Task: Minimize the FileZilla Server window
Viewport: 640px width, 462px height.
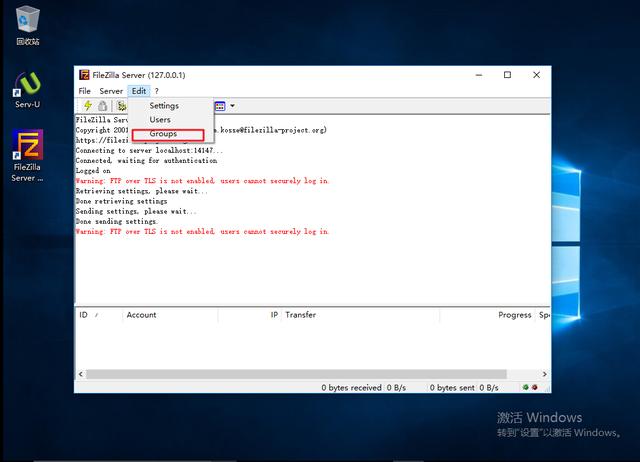Action: click(479, 75)
